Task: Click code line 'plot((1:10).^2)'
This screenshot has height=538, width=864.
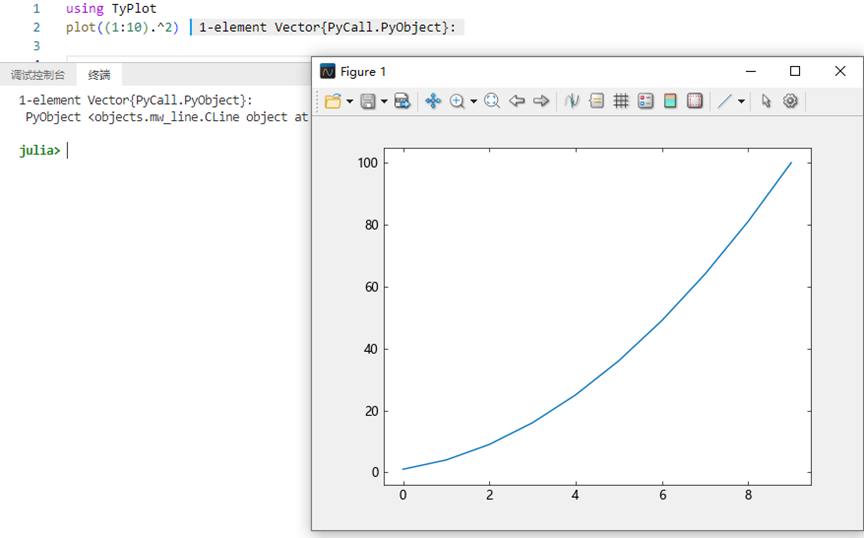Action: (122, 28)
